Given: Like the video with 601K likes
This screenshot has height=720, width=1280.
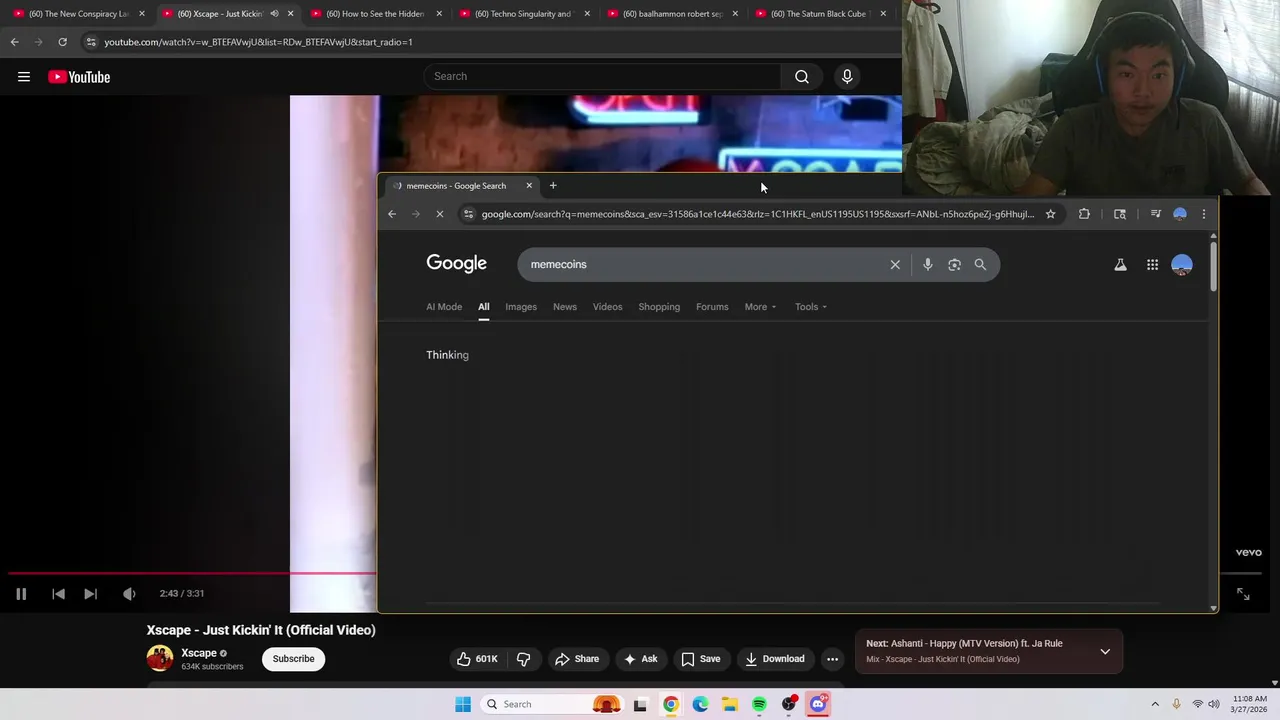Looking at the screenshot, I should (x=477, y=659).
